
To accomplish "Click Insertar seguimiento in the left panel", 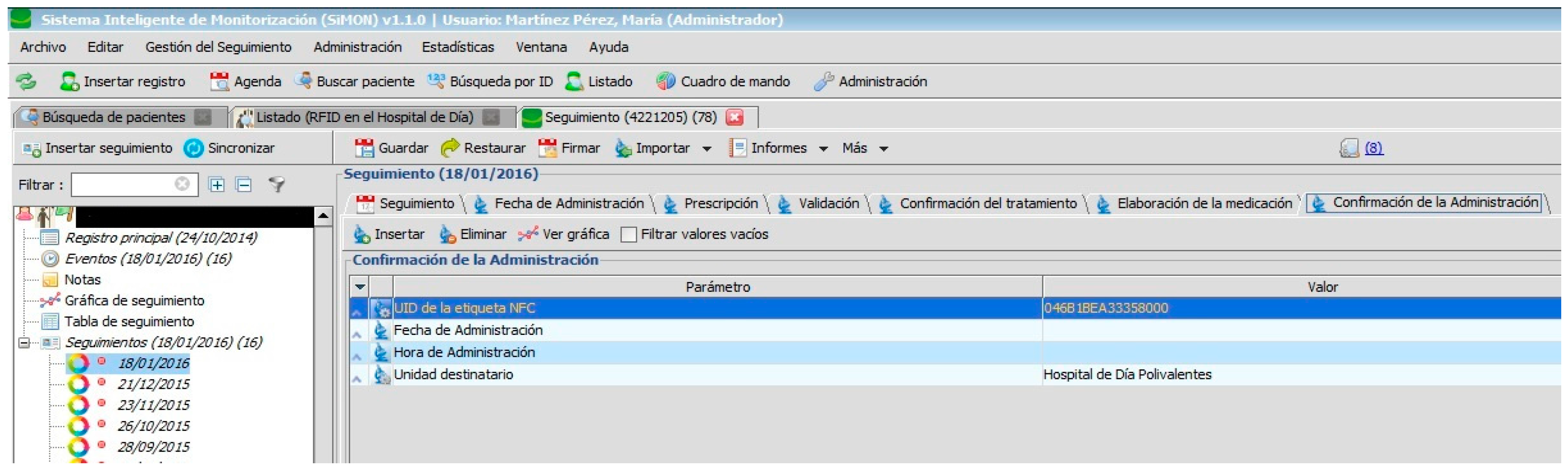I will (x=97, y=149).
